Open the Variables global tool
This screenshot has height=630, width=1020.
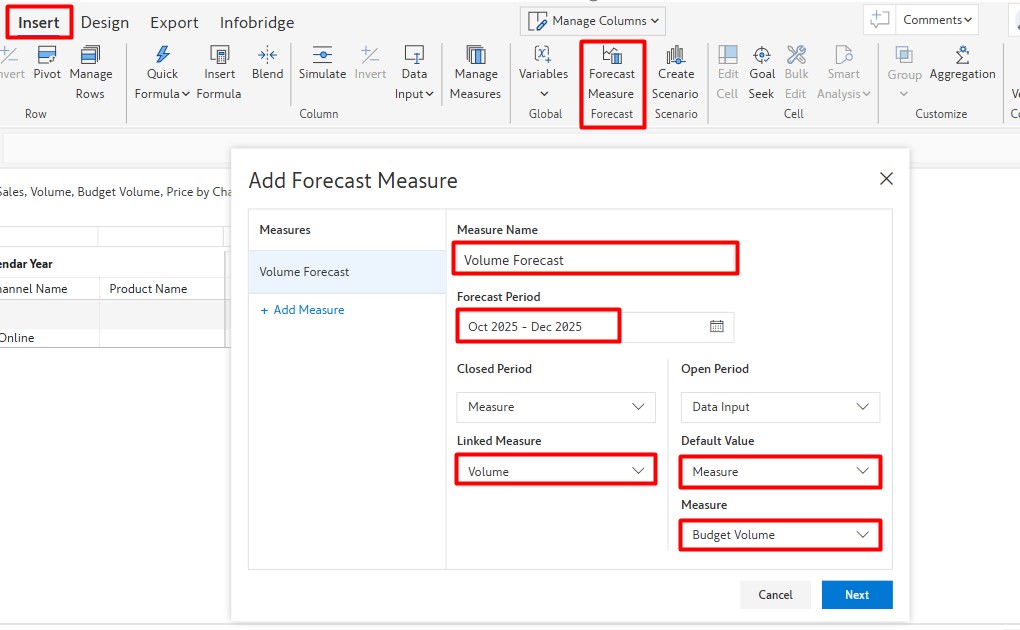(x=543, y=73)
